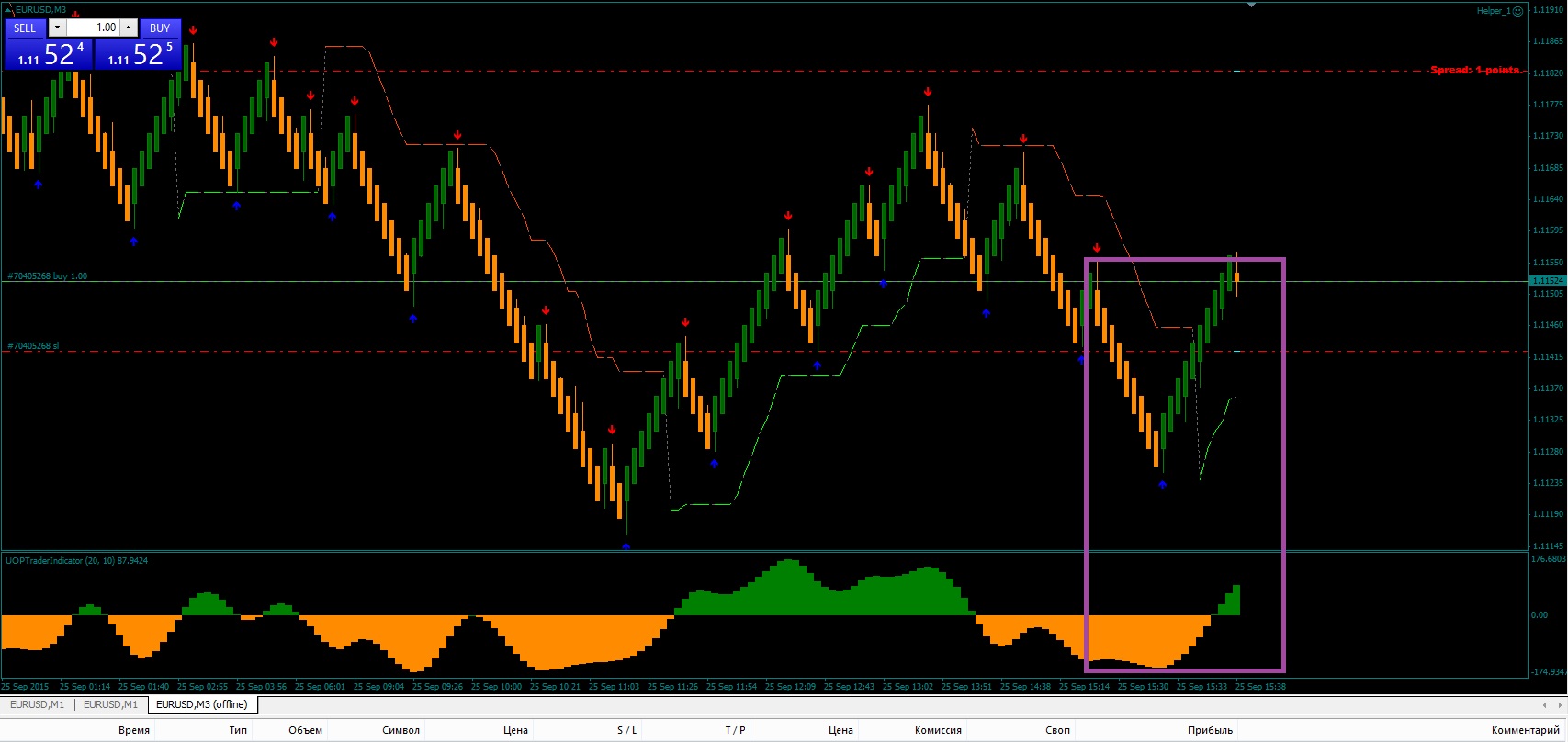Click the 25 Sep 11:03 time axis label

coord(614,686)
